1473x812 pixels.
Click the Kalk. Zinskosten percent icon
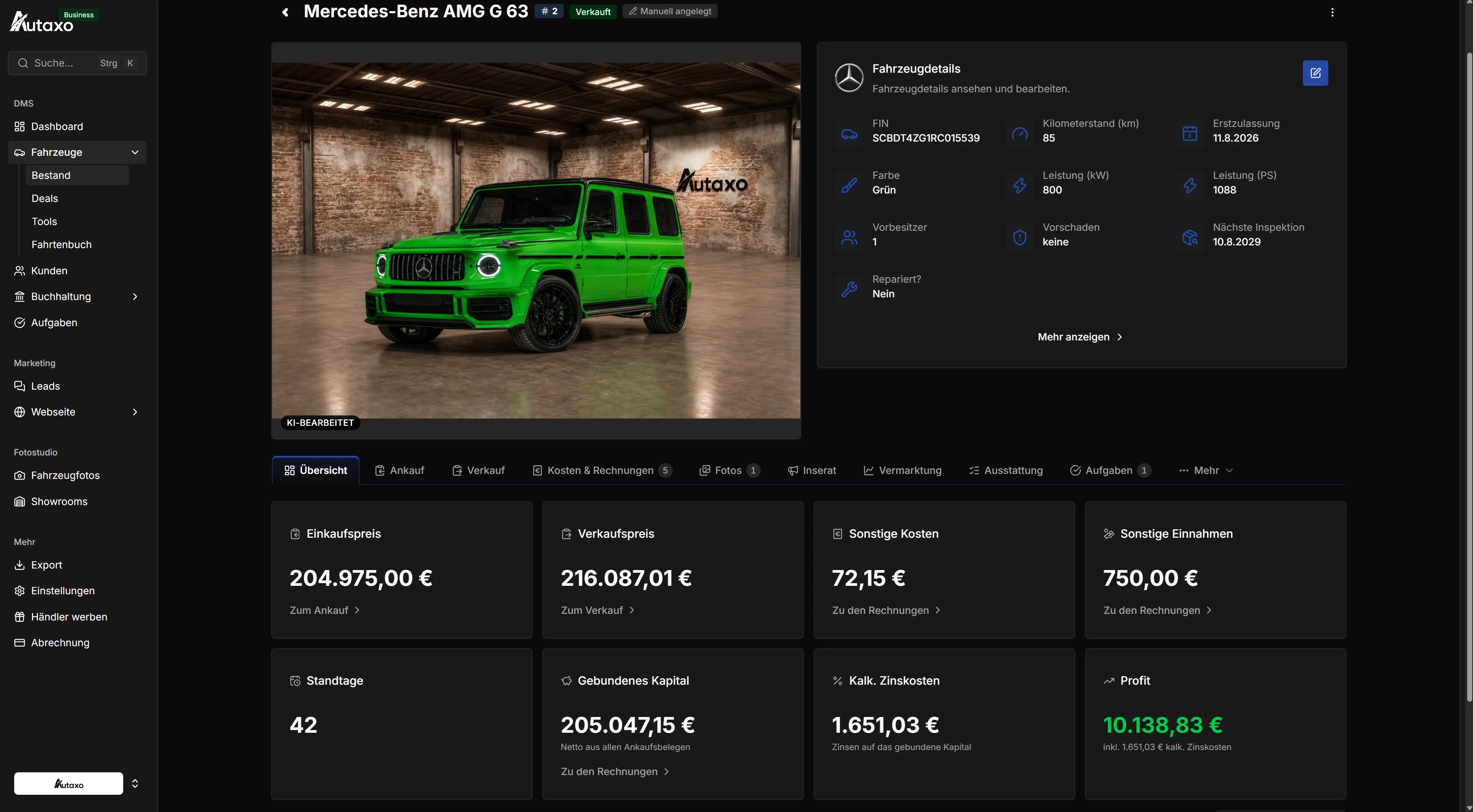[837, 680]
